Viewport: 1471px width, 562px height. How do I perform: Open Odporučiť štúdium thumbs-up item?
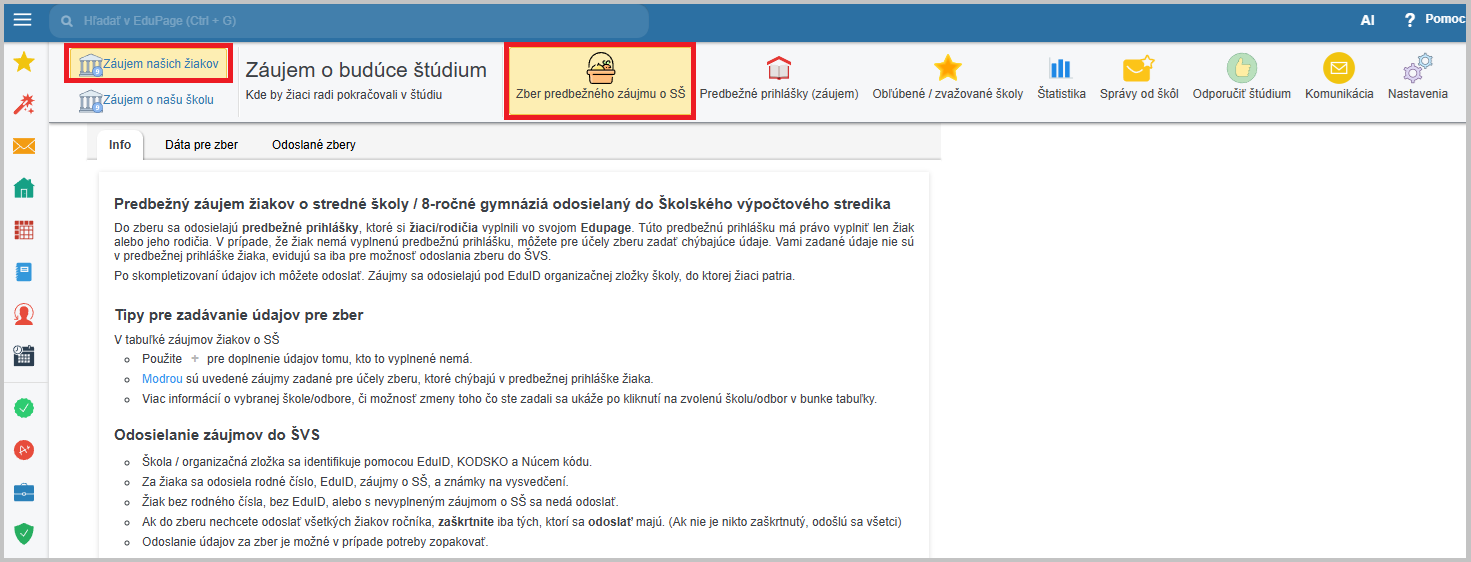click(x=1241, y=79)
